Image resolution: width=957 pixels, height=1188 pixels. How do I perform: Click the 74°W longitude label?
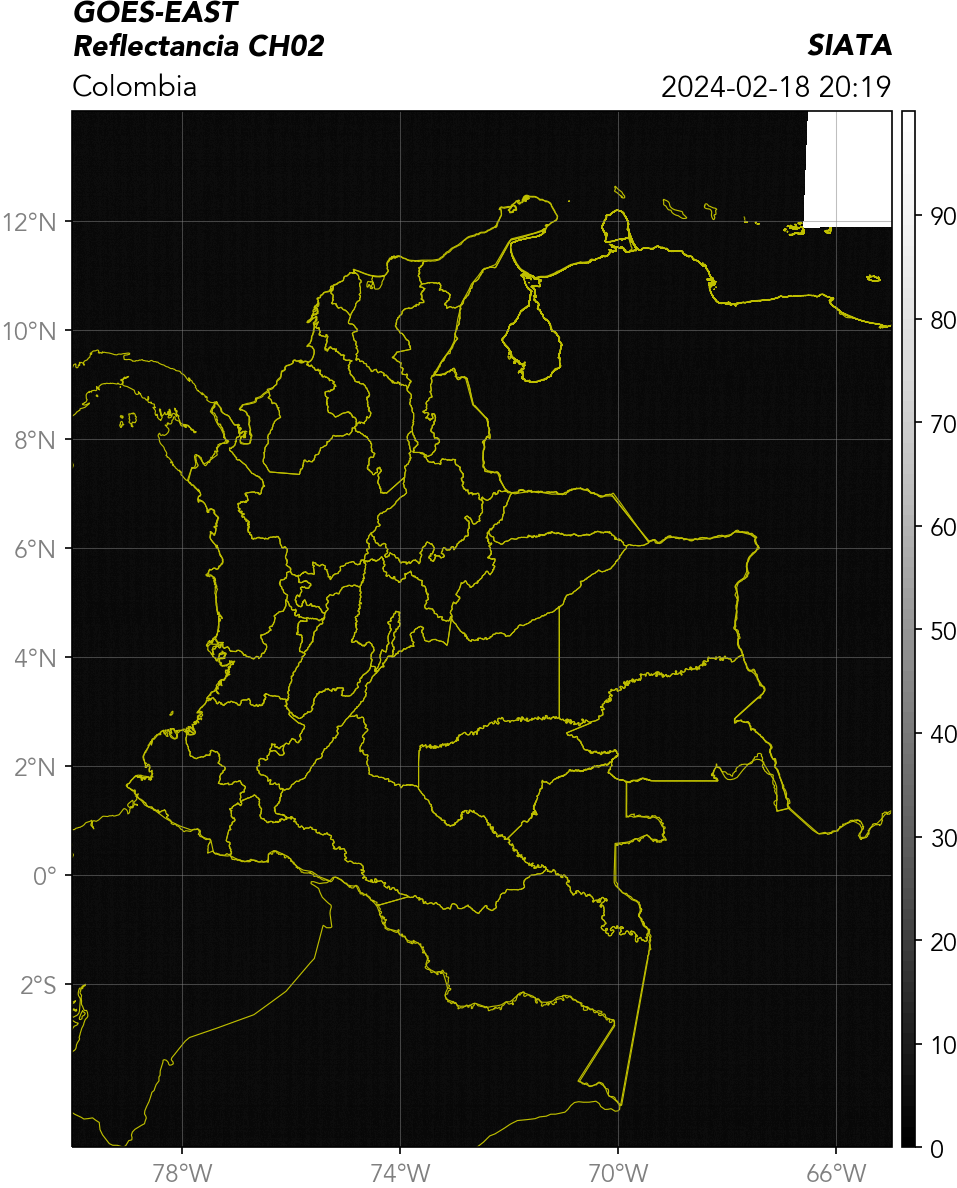(x=400, y=1174)
